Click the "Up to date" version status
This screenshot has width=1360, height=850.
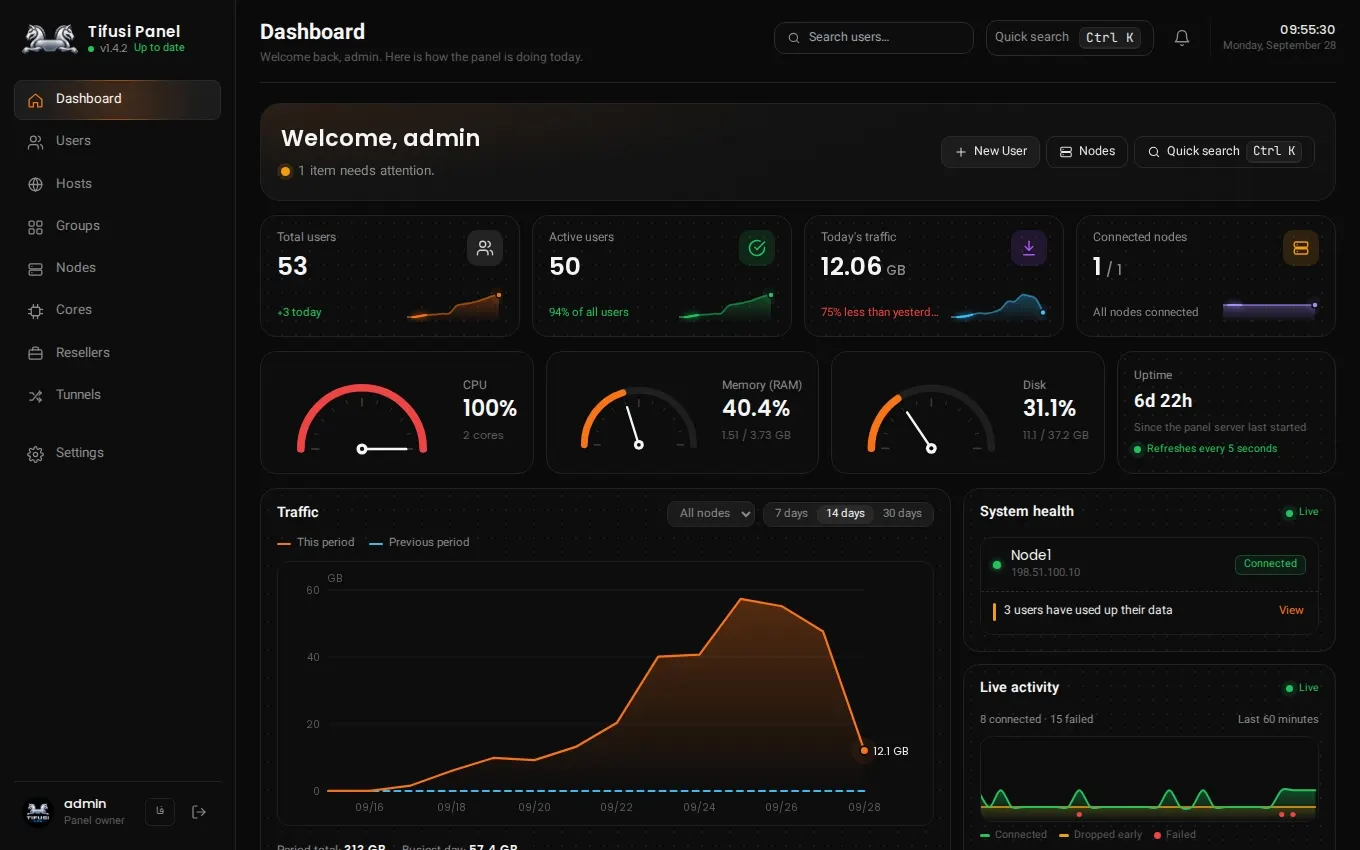pos(159,48)
